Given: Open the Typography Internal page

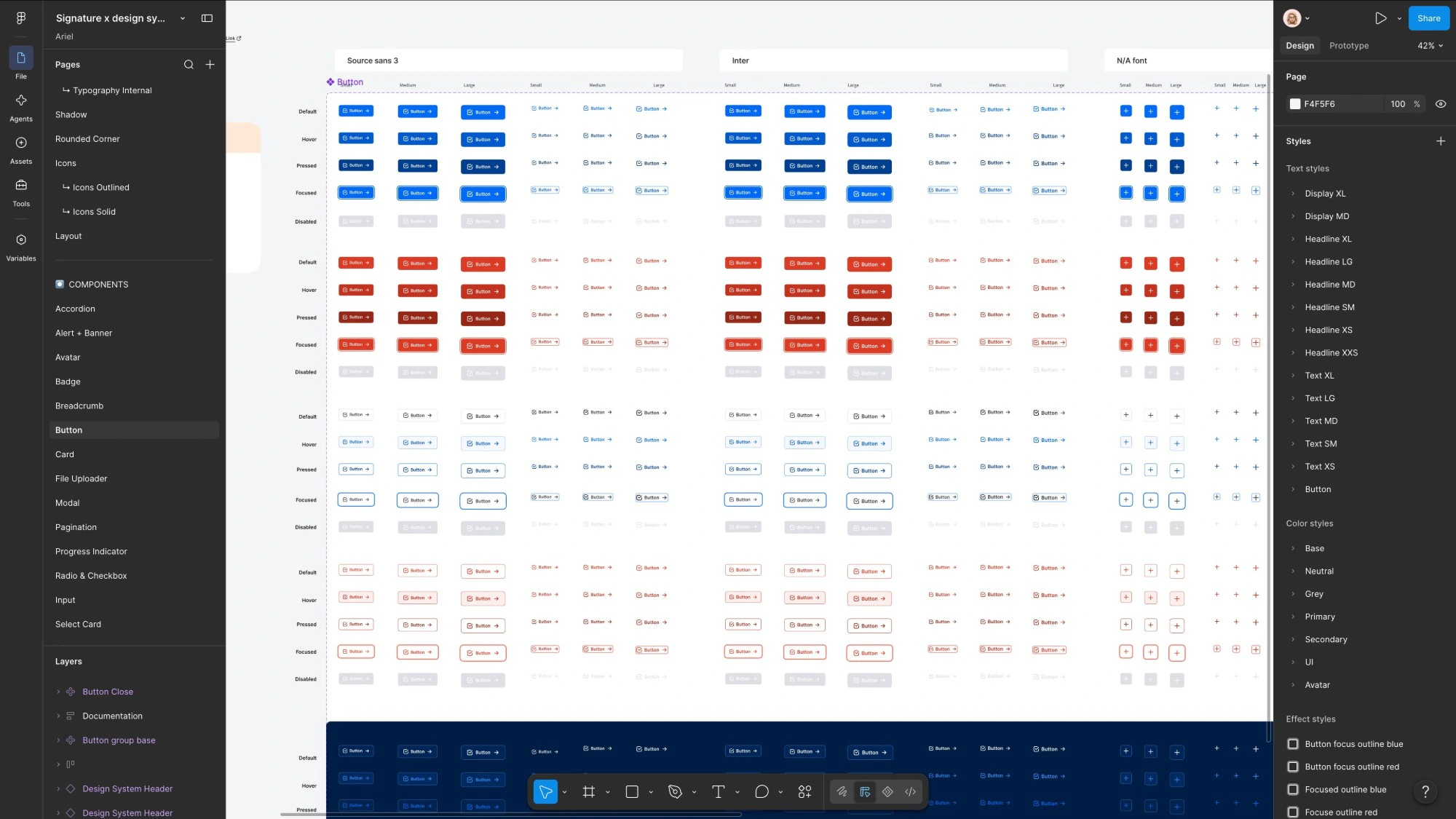Looking at the screenshot, I should (x=112, y=91).
